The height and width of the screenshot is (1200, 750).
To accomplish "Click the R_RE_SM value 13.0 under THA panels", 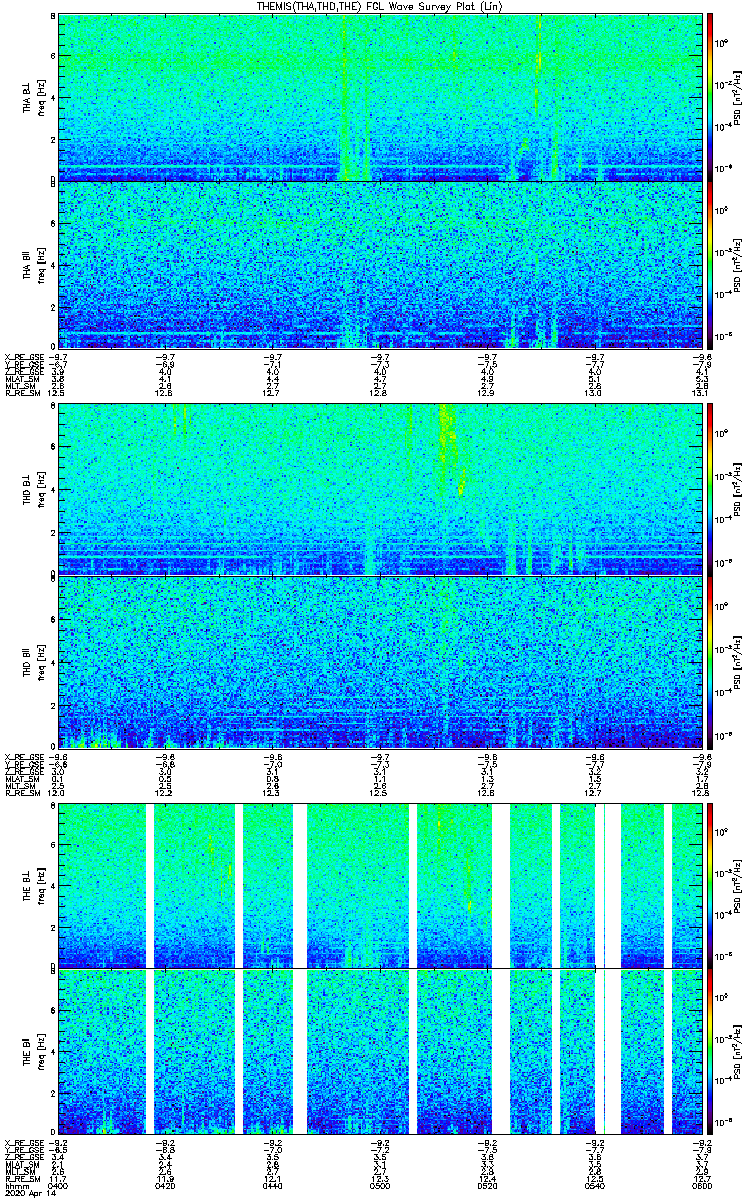I will 594,392.
